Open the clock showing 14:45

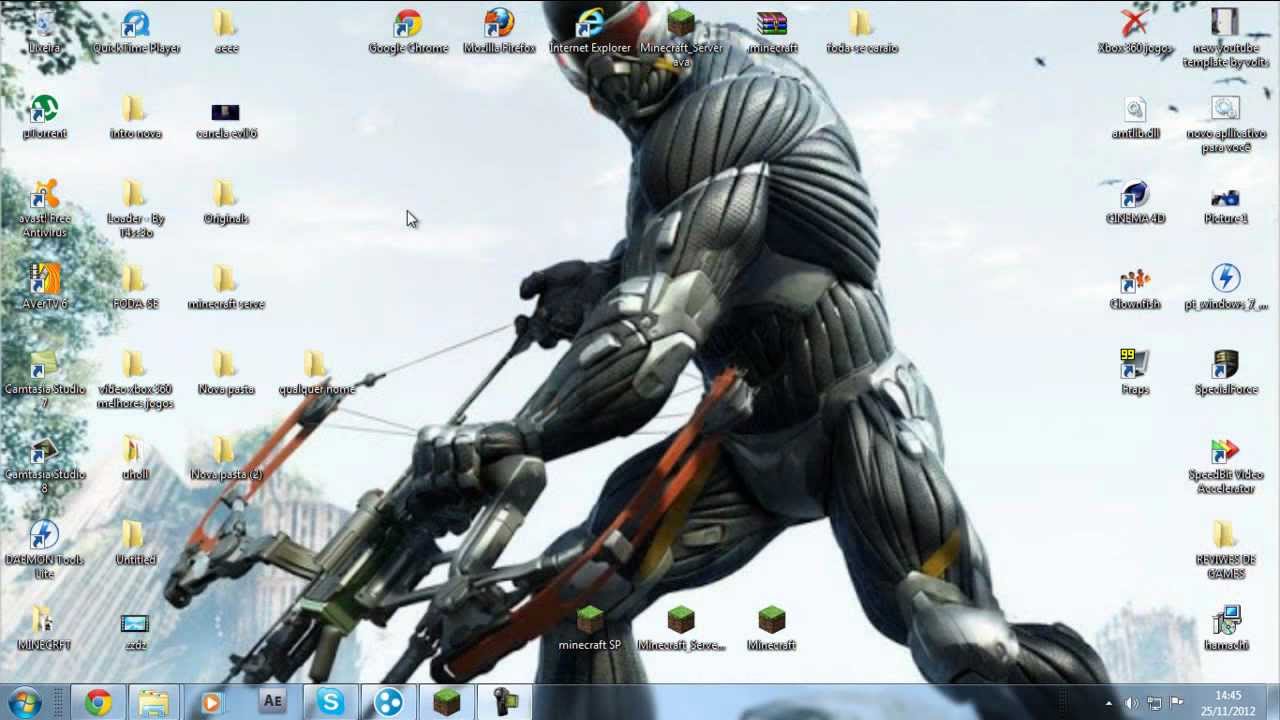pos(1227,703)
